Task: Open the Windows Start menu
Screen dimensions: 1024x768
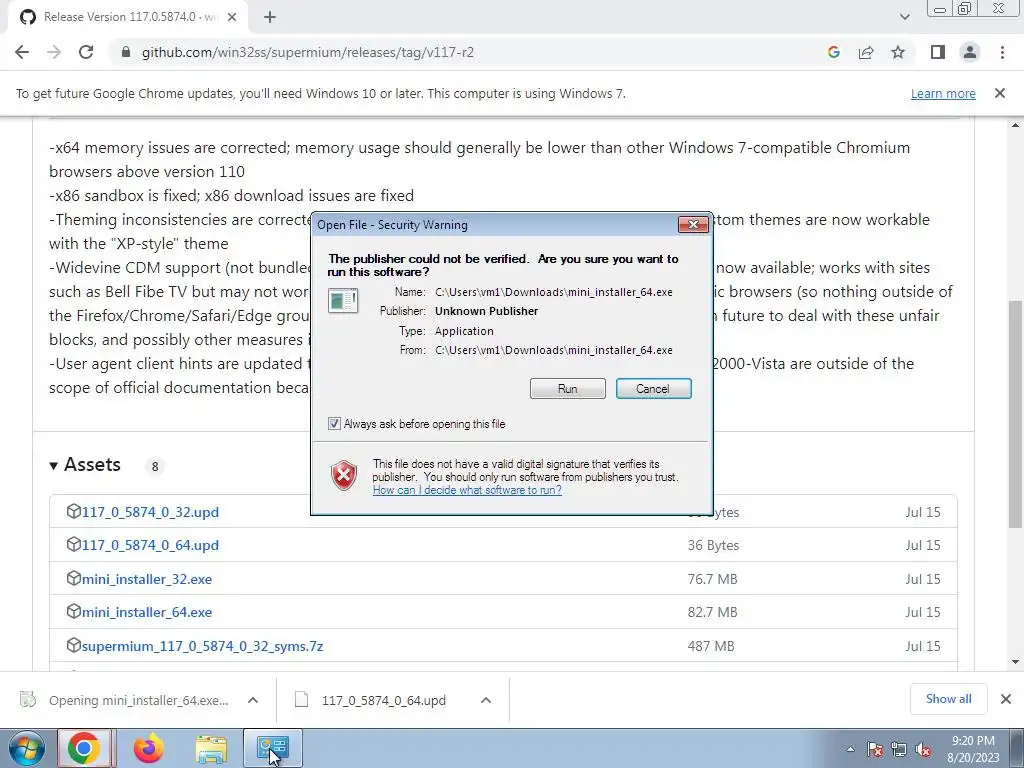Action: click(26, 748)
